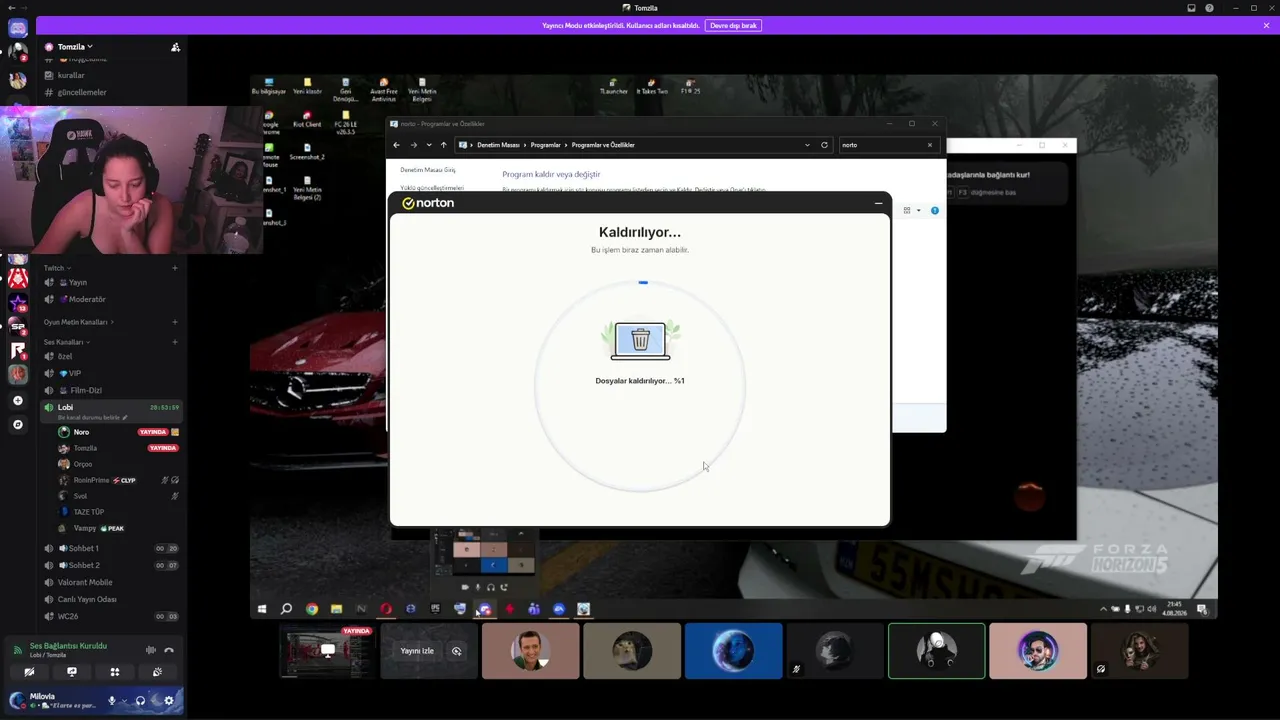The width and height of the screenshot is (1280, 720).
Task: Join the özel voice channel
Action: point(110,356)
